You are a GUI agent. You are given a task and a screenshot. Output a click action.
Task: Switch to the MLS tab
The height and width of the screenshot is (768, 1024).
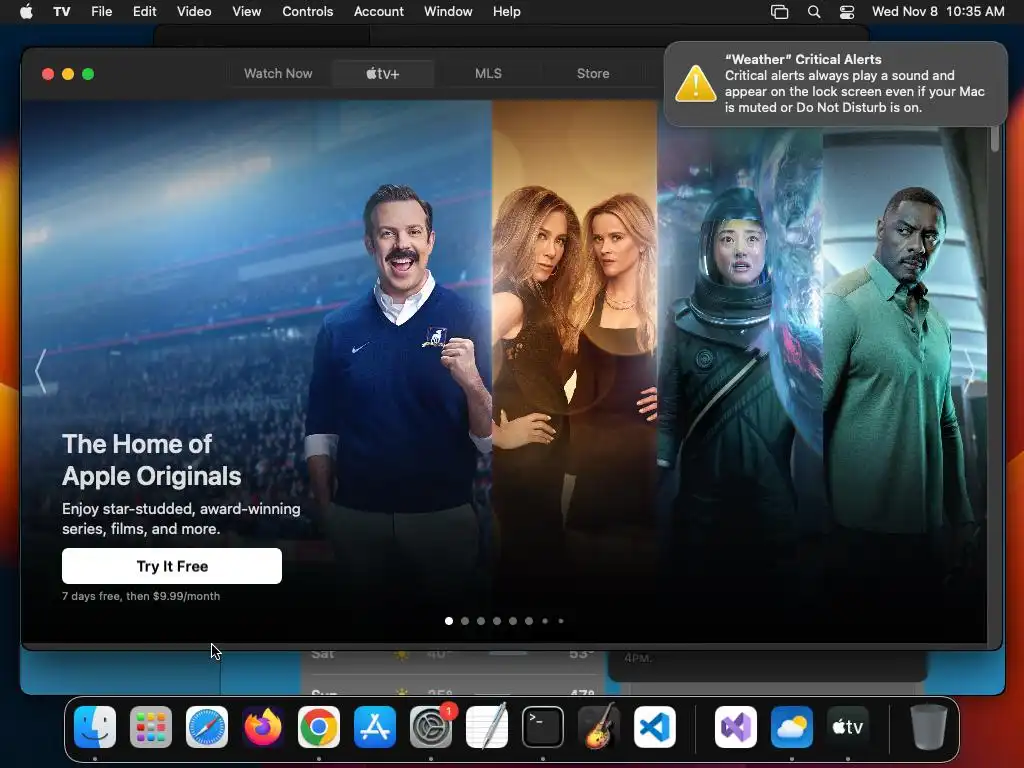pyautogui.click(x=488, y=74)
